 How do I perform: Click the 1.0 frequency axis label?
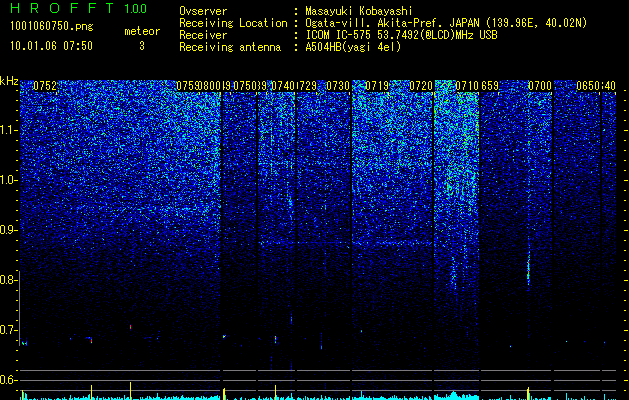(9, 180)
